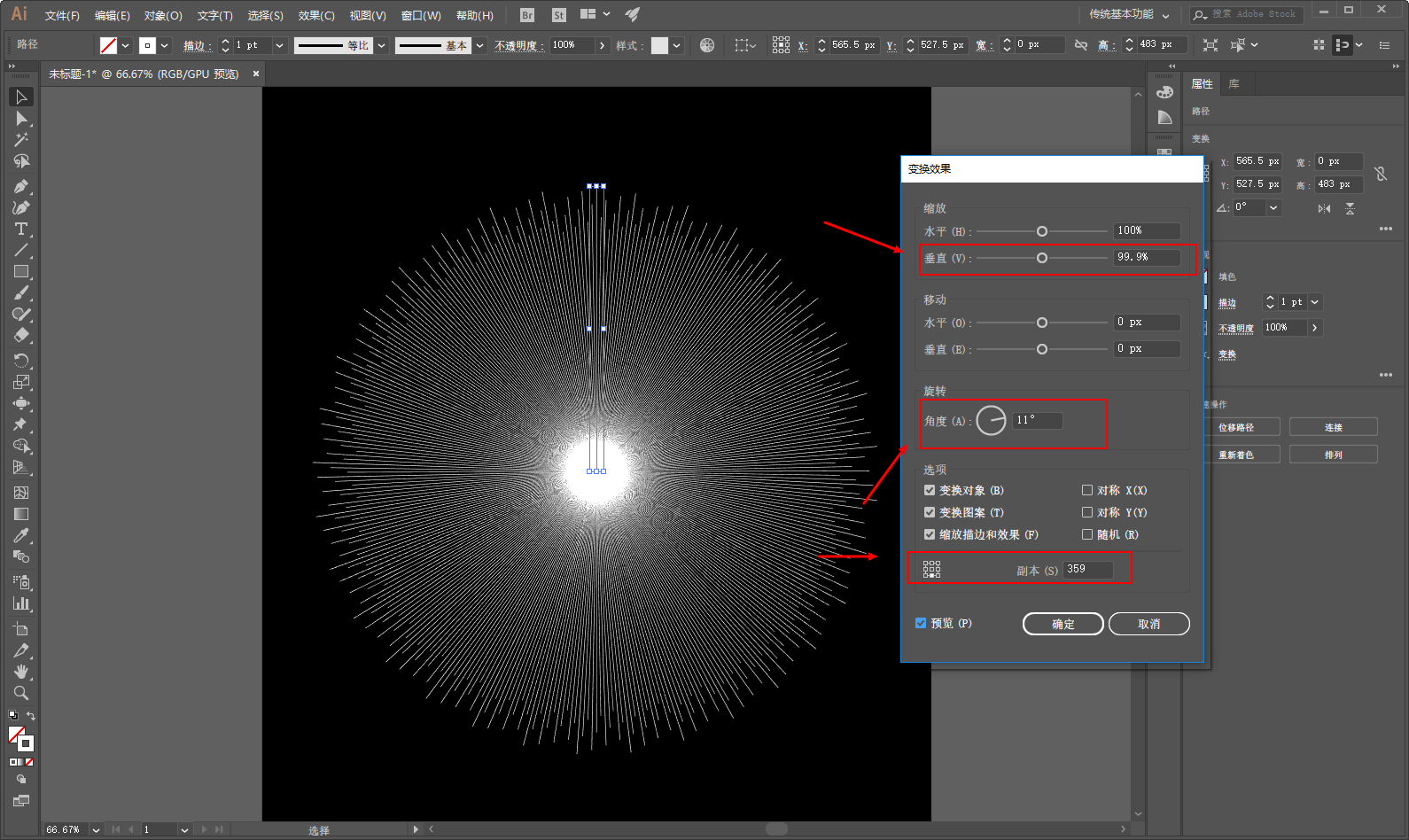Screen dimensions: 1409x840
Task: Select the Rotate tool
Action: point(21,361)
